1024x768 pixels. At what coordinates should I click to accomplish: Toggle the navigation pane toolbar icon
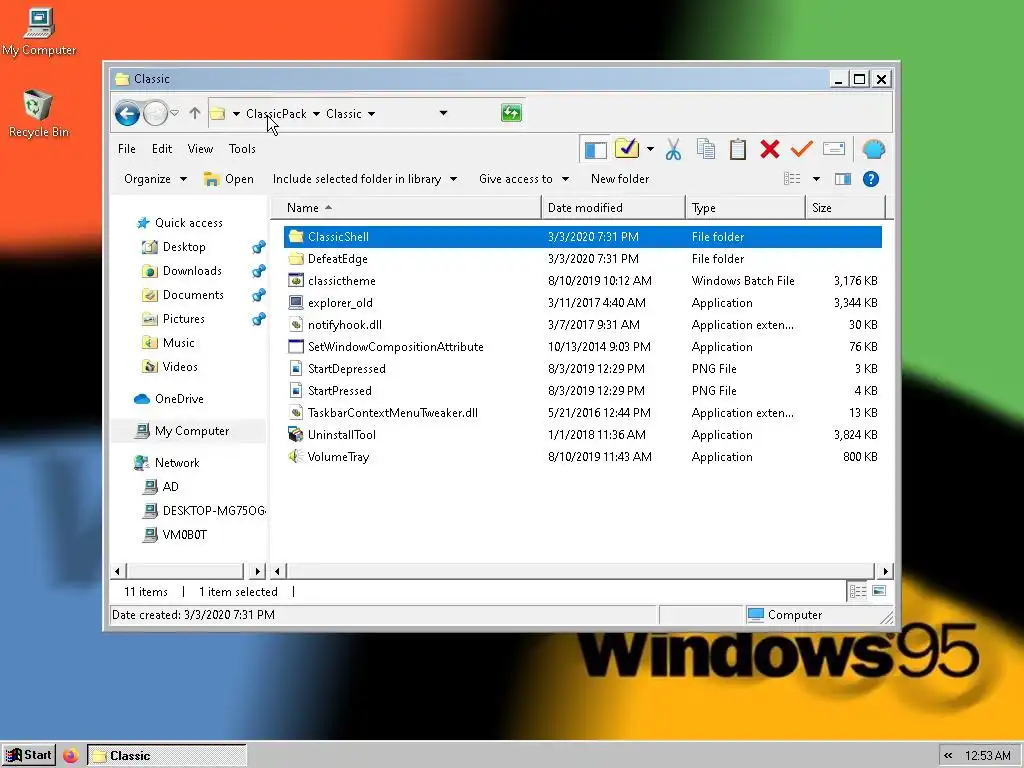tap(595, 150)
